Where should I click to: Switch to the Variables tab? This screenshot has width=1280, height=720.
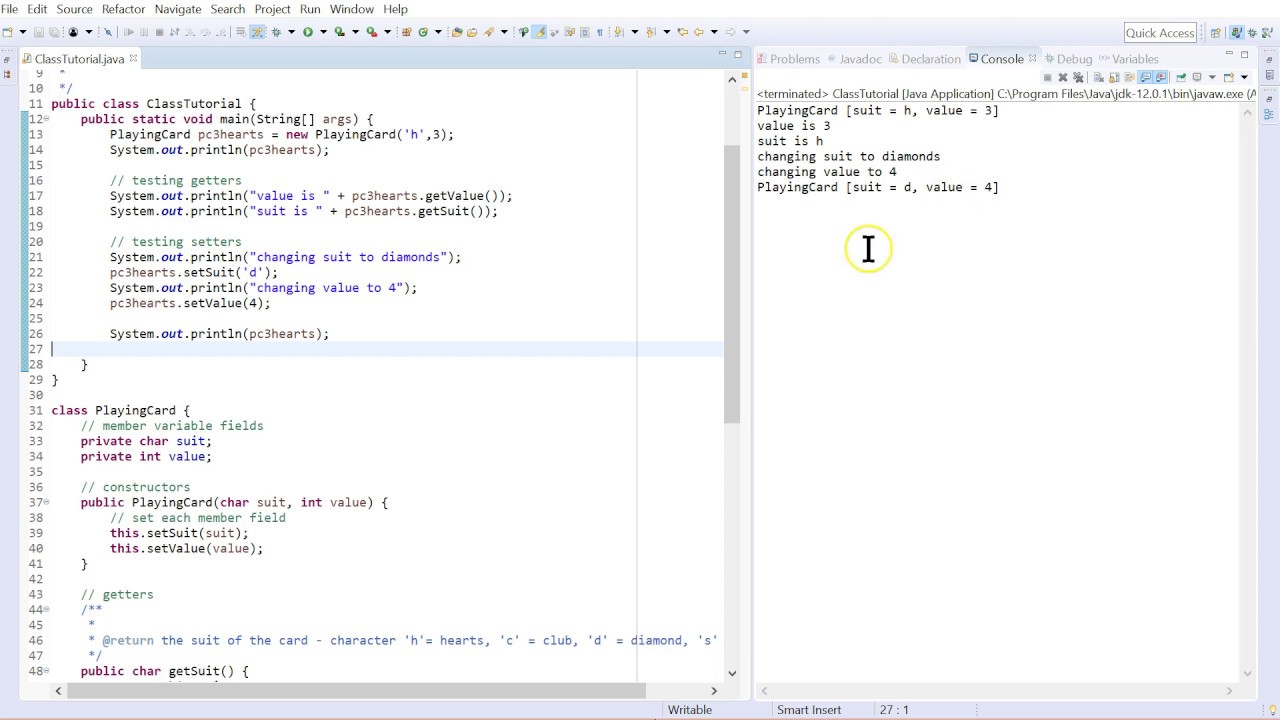click(1127, 59)
